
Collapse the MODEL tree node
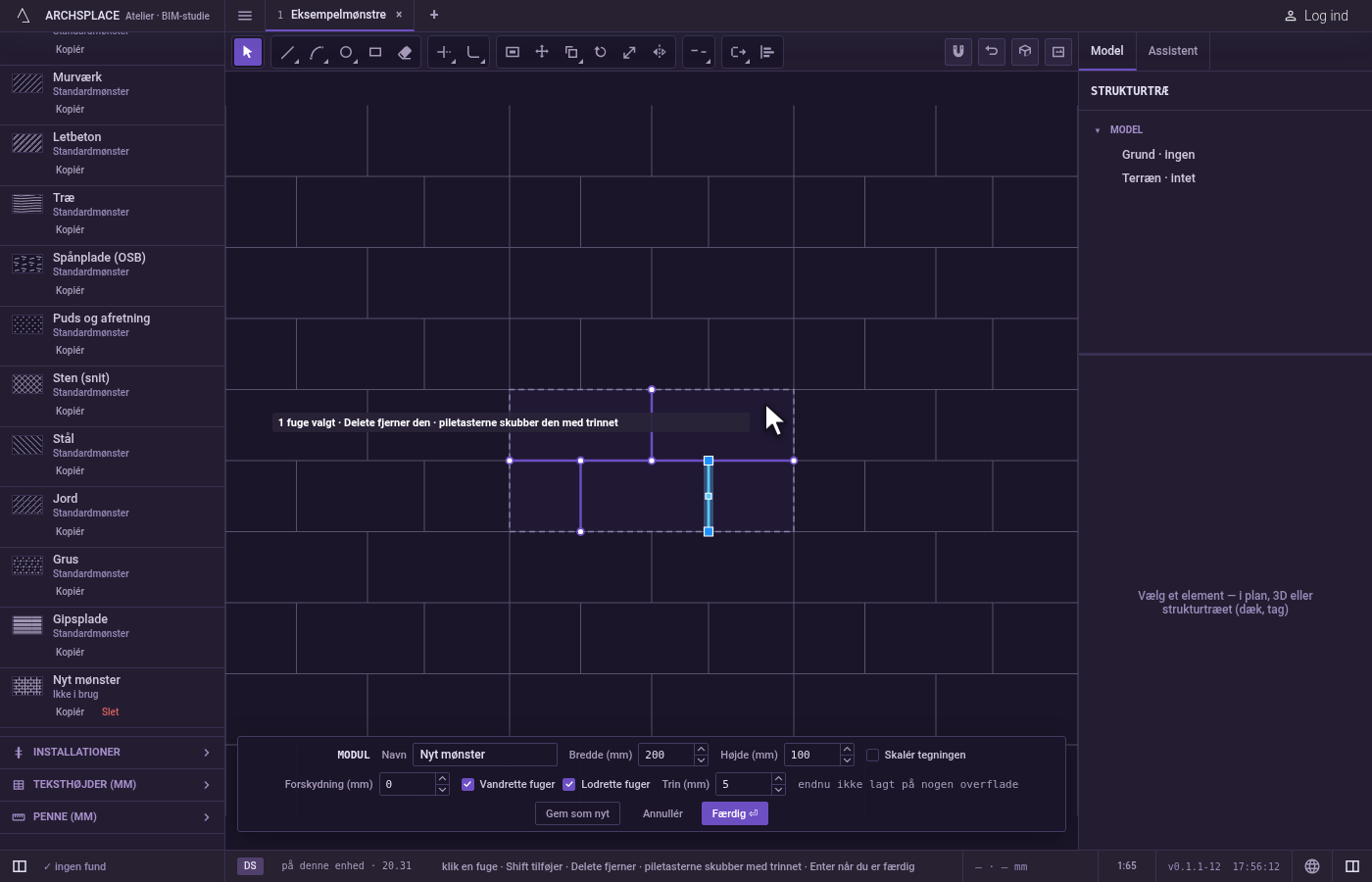[x=1098, y=129]
